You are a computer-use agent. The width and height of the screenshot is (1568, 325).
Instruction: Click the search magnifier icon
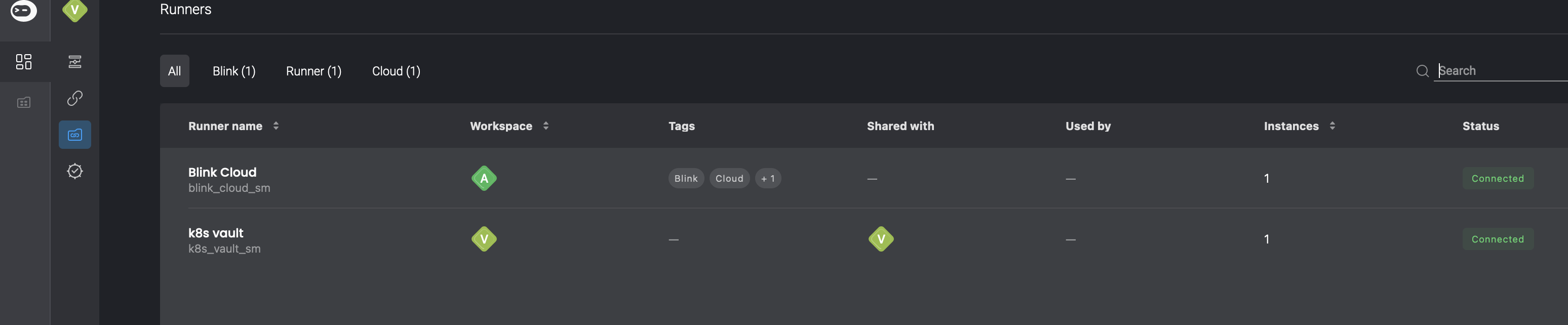[x=1423, y=71]
